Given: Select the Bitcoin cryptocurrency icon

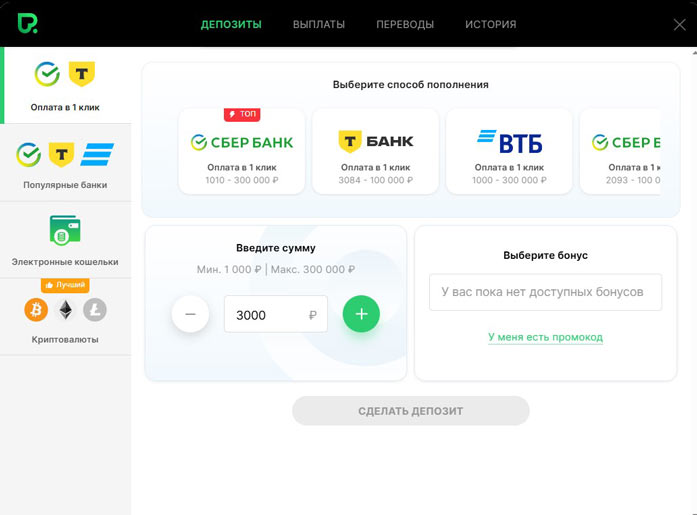Looking at the screenshot, I should (x=36, y=310).
